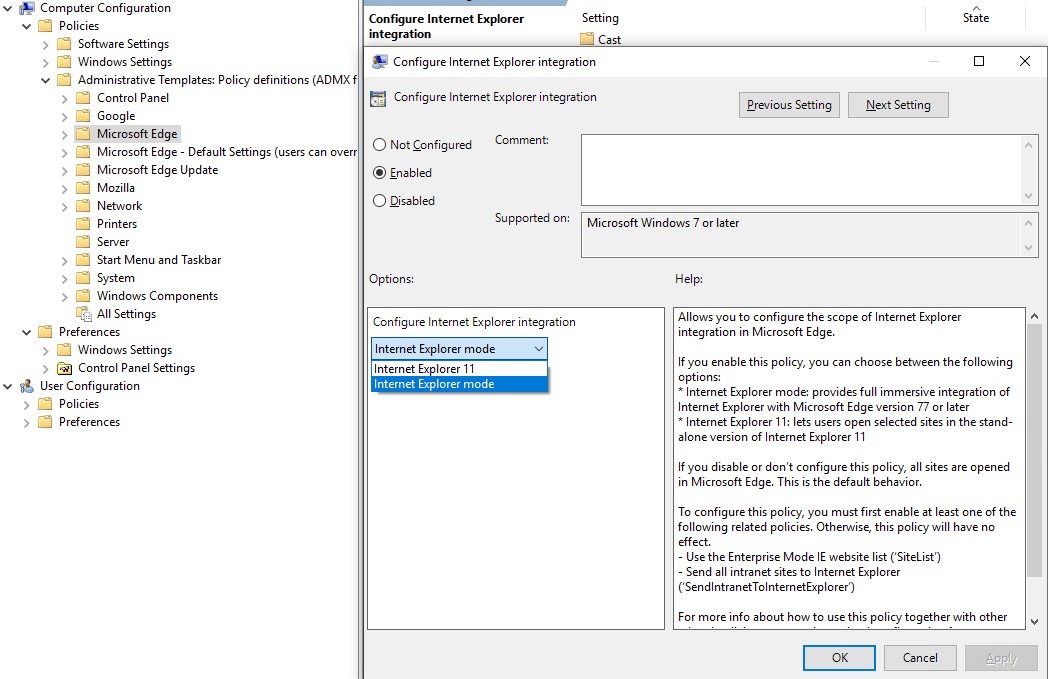Click the Computer Configuration computer icon
This screenshot has width=1048, height=679.
(x=27, y=8)
